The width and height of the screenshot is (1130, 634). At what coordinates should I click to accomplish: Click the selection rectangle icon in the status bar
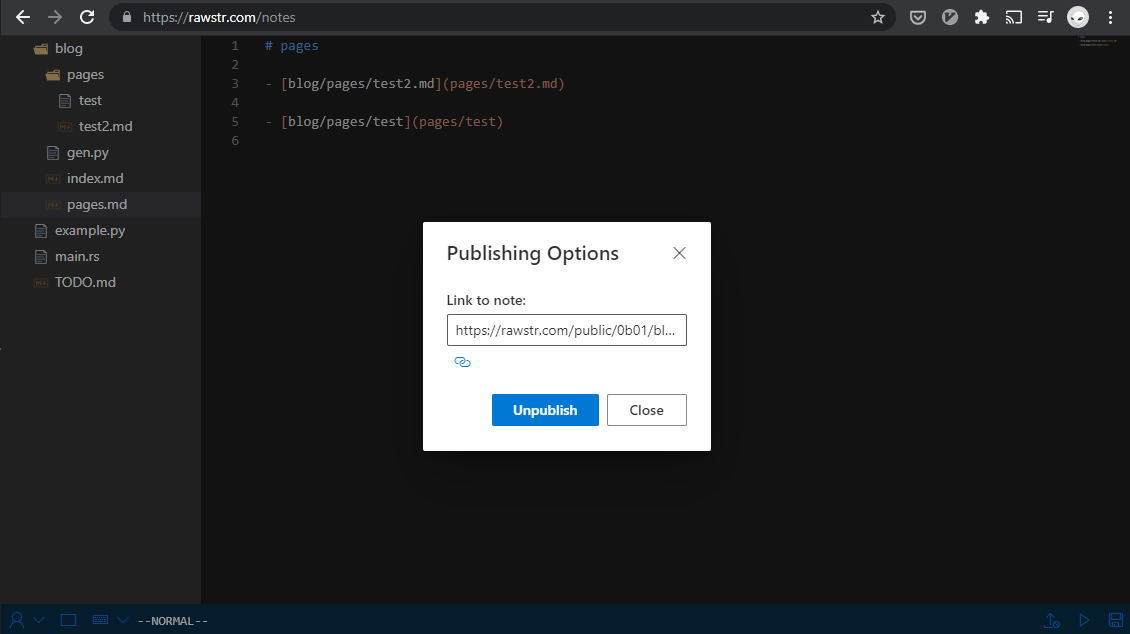click(x=68, y=619)
